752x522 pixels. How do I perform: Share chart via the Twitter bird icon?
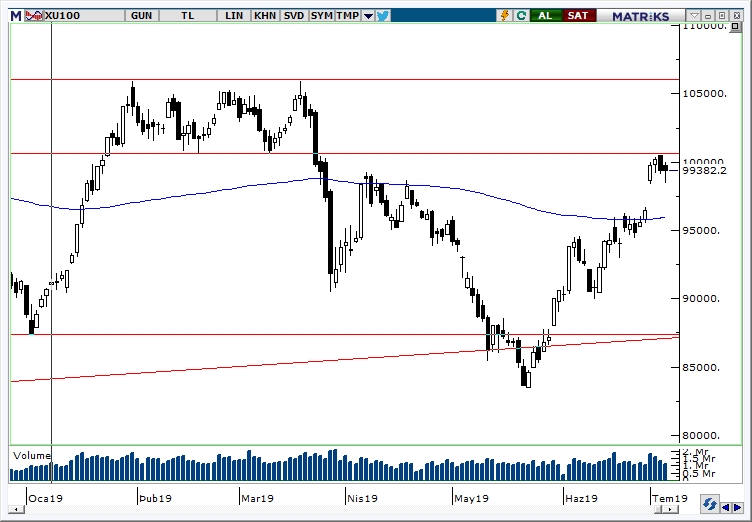pyautogui.click(x=383, y=16)
